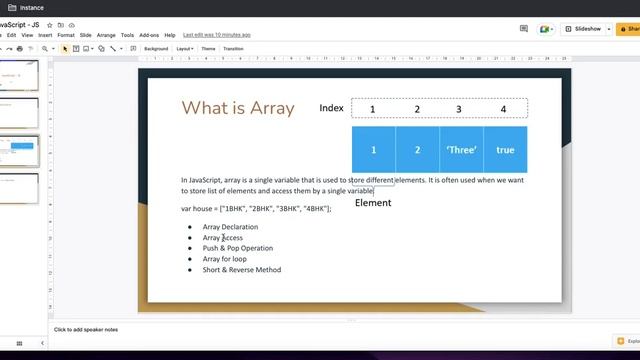Click the 'Element' label text
The height and width of the screenshot is (360, 640).
[373, 203]
